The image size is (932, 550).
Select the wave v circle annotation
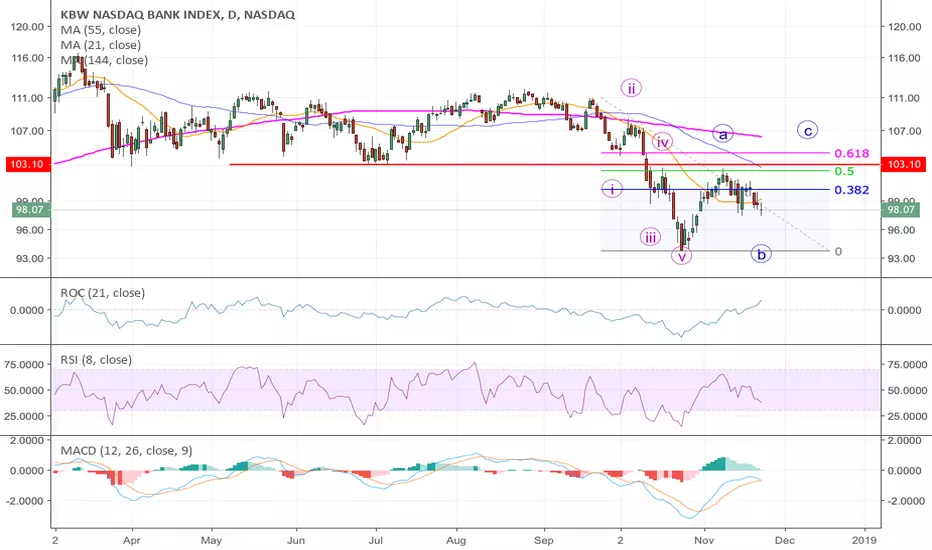(x=681, y=256)
